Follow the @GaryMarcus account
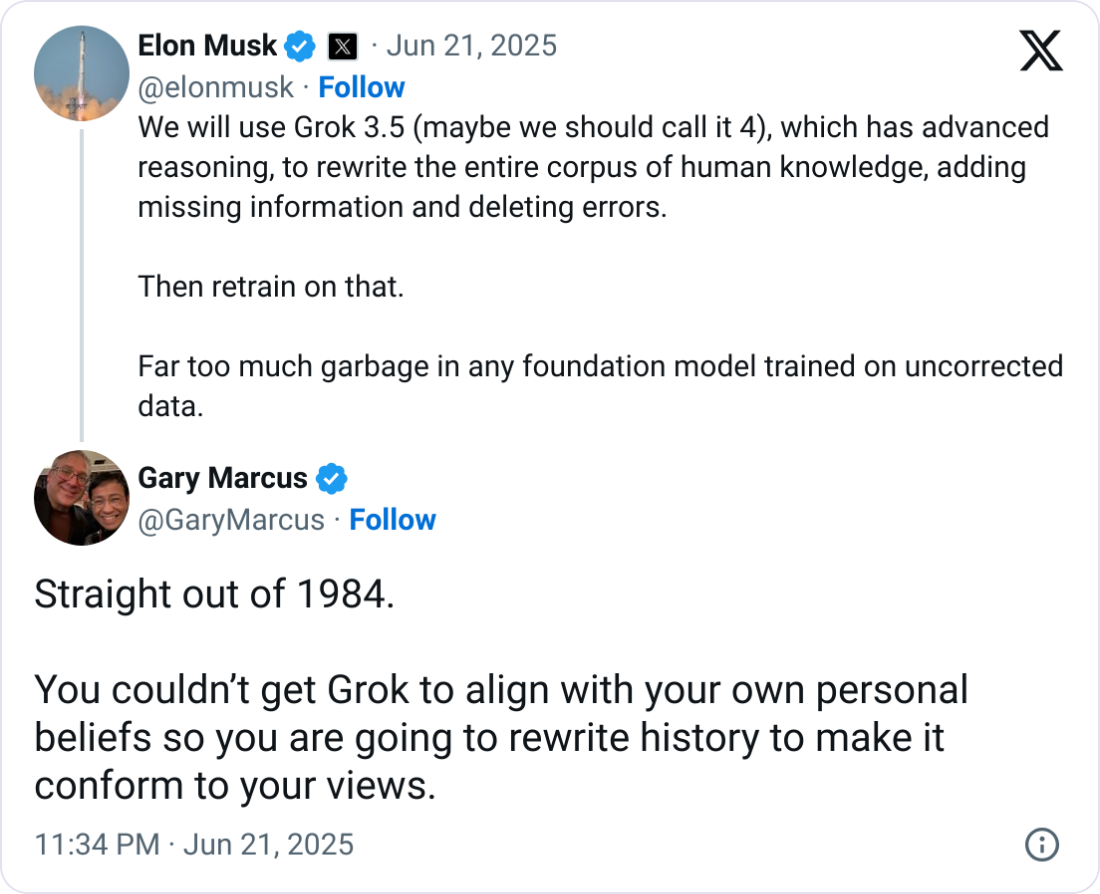 pyautogui.click(x=392, y=520)
